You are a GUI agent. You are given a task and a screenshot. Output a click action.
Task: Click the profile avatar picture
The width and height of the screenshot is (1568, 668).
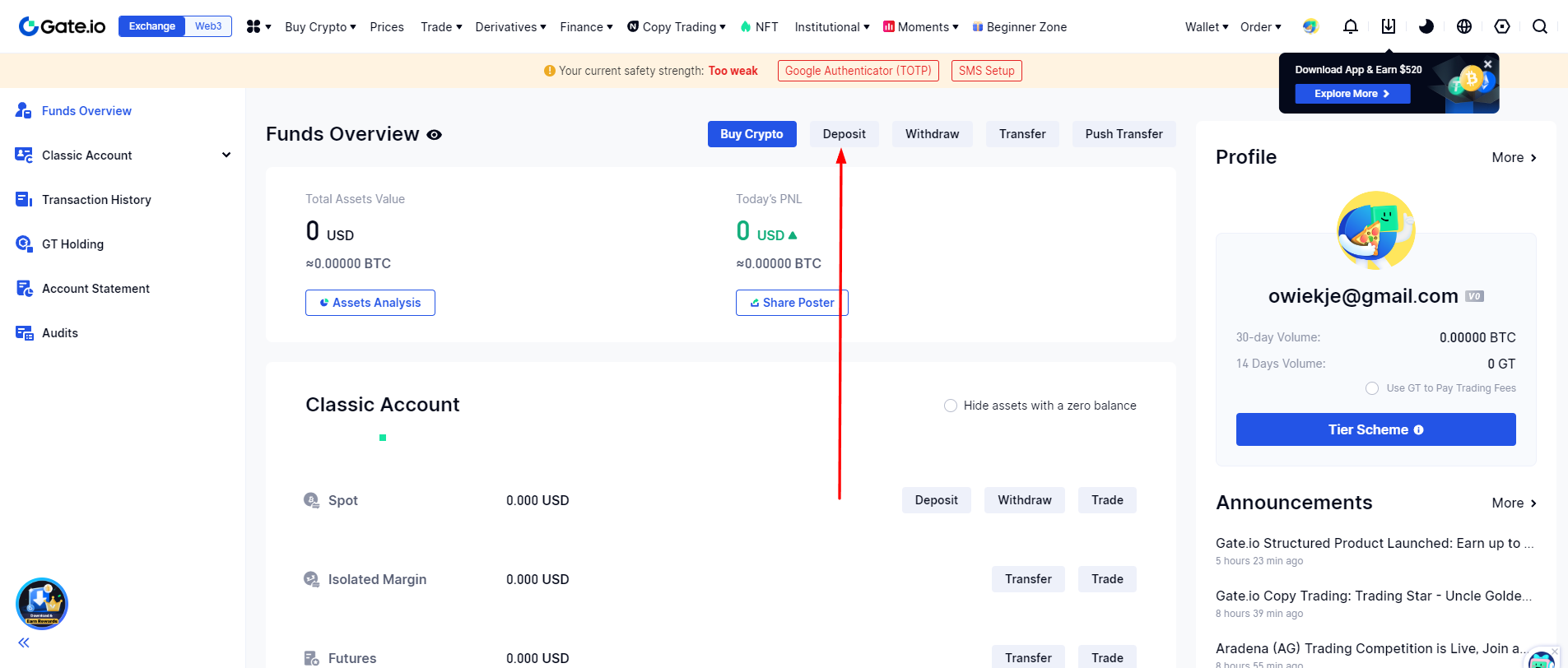[1375, 230]
